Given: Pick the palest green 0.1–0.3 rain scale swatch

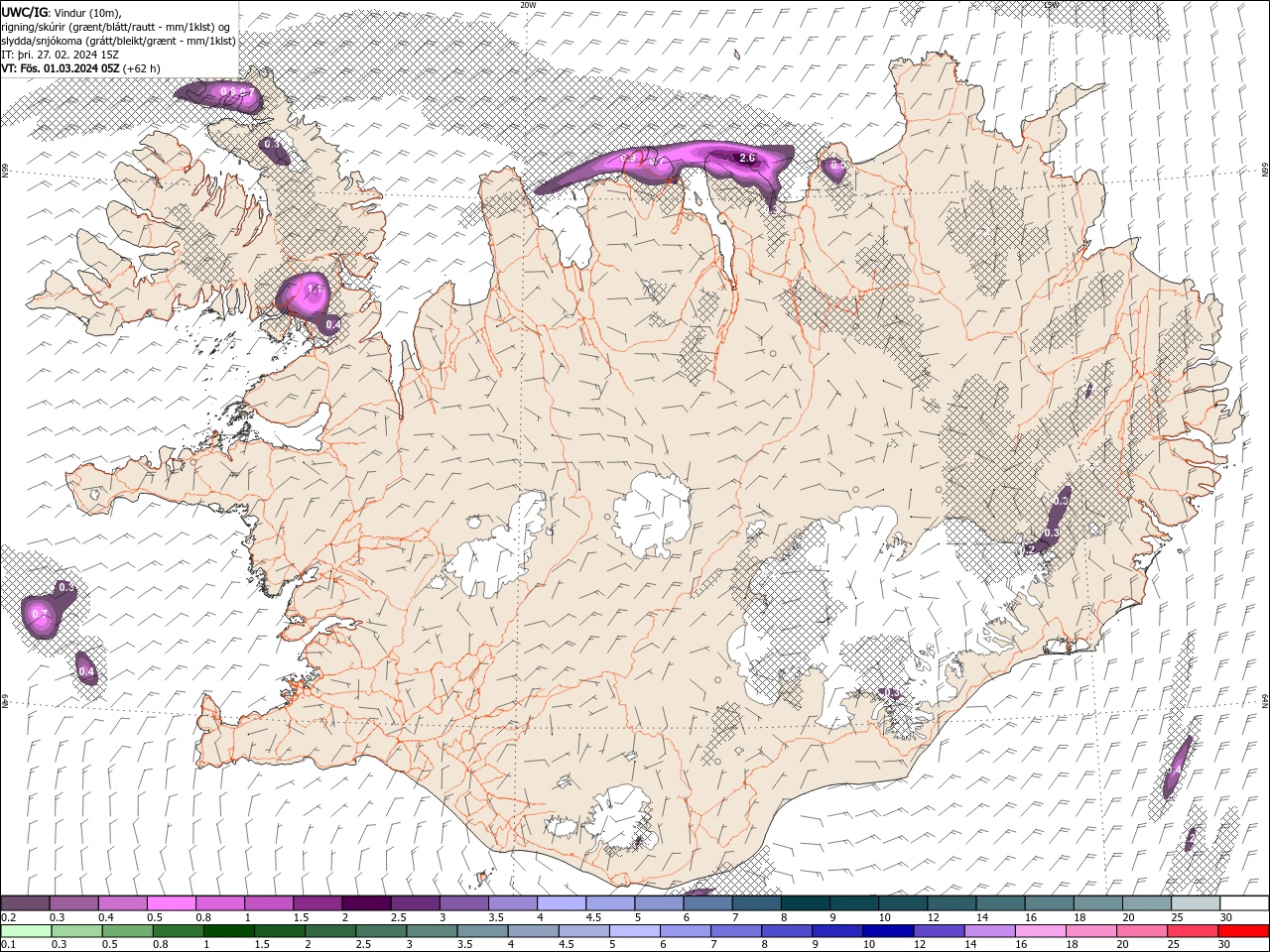Looking at the screenshot, I should (26, 931).
